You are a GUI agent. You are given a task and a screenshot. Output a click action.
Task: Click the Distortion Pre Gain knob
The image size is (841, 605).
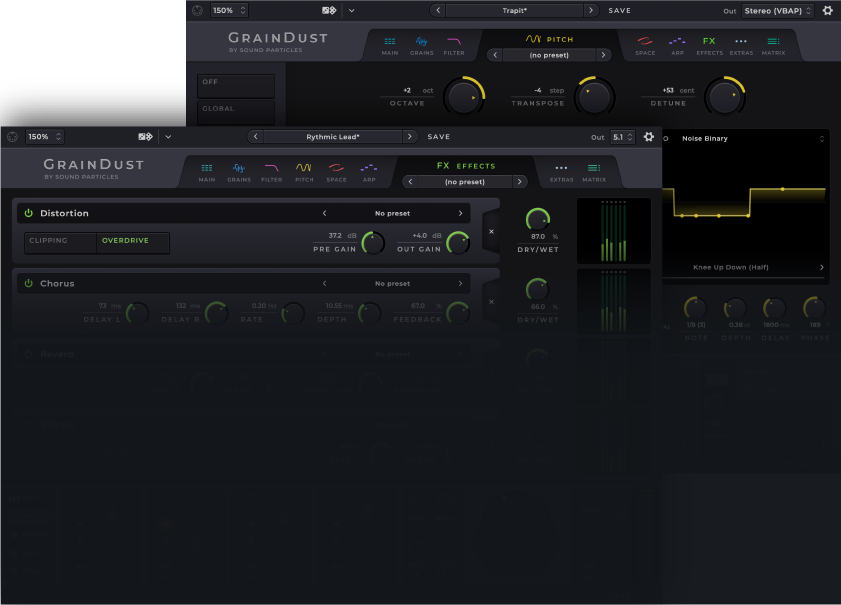coord(372,242)
